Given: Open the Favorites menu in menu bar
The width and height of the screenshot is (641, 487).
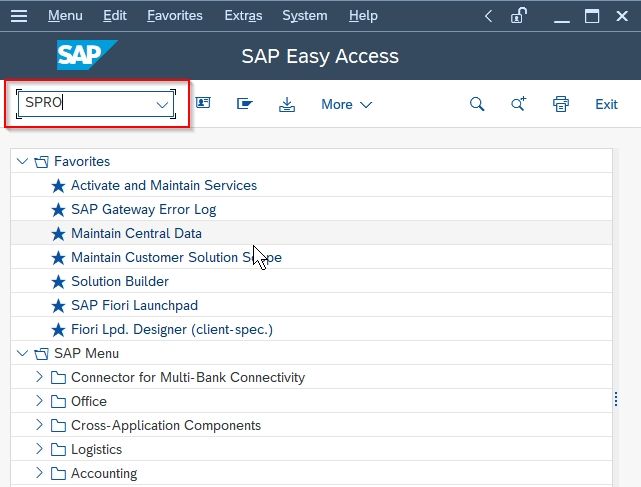Looking at the screenshot, I should pyautogui.click(x=175, y=16).
